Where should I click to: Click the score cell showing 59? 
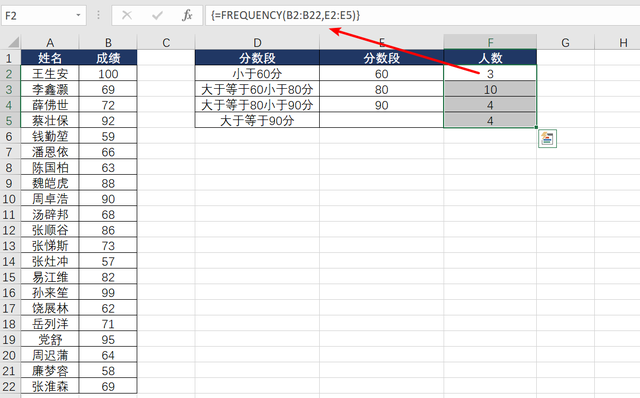point(108,136)
